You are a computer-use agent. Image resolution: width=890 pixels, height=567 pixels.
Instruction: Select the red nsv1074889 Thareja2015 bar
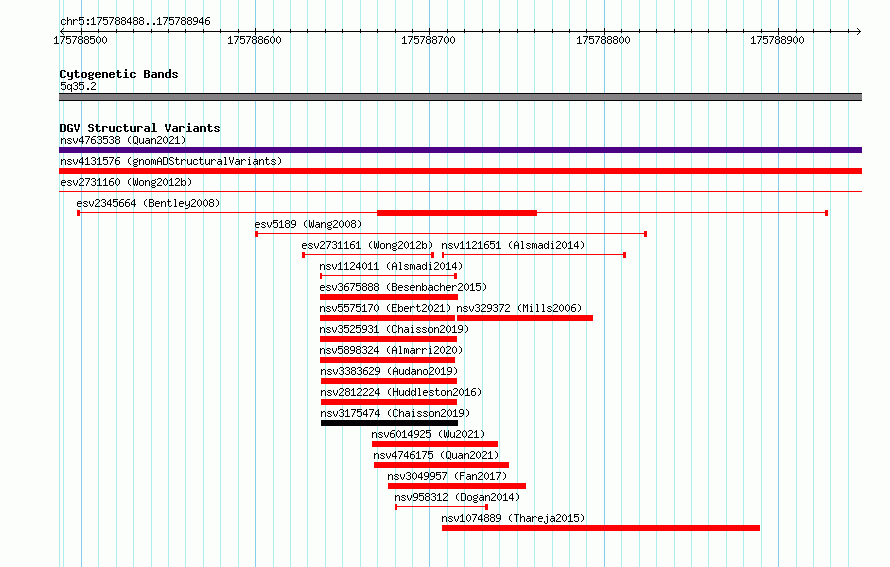601,528
